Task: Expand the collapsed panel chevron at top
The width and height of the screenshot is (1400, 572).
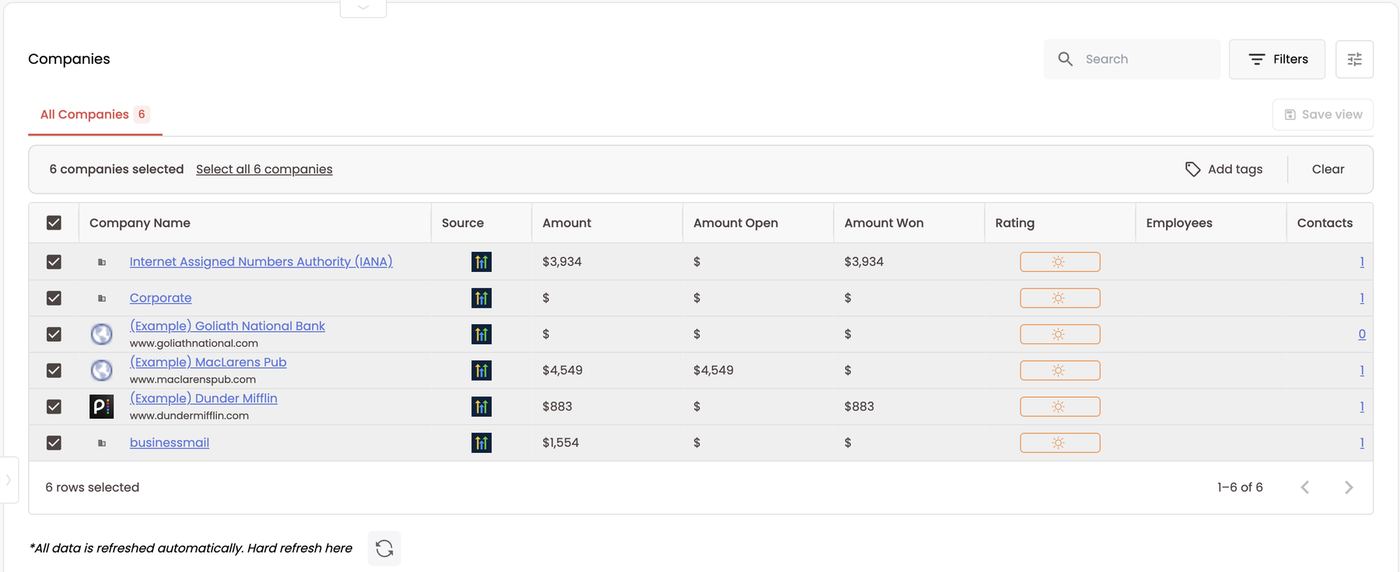Action: [363, 7]
